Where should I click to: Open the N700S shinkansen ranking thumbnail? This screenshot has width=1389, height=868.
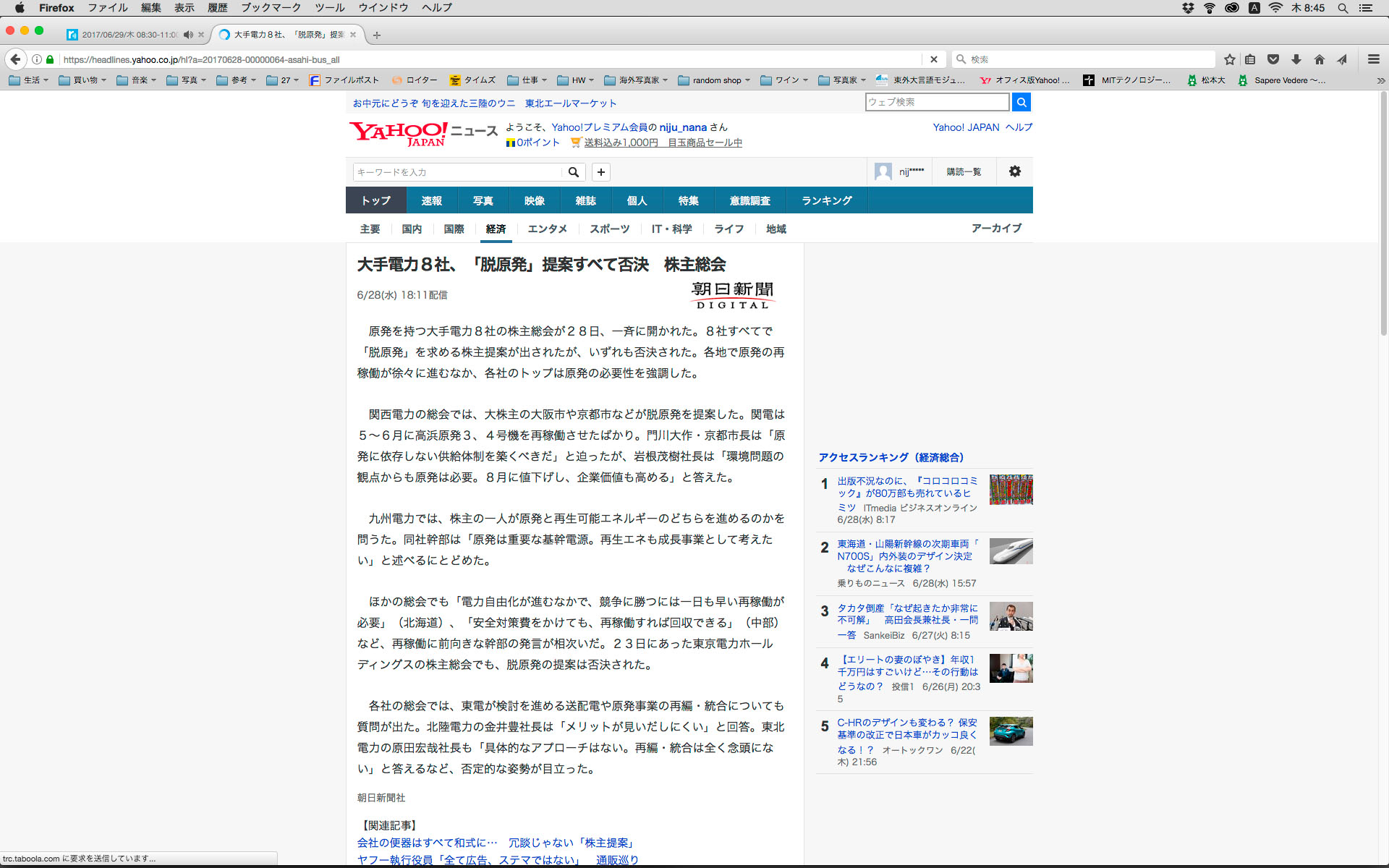click(x=1011, y=551)
